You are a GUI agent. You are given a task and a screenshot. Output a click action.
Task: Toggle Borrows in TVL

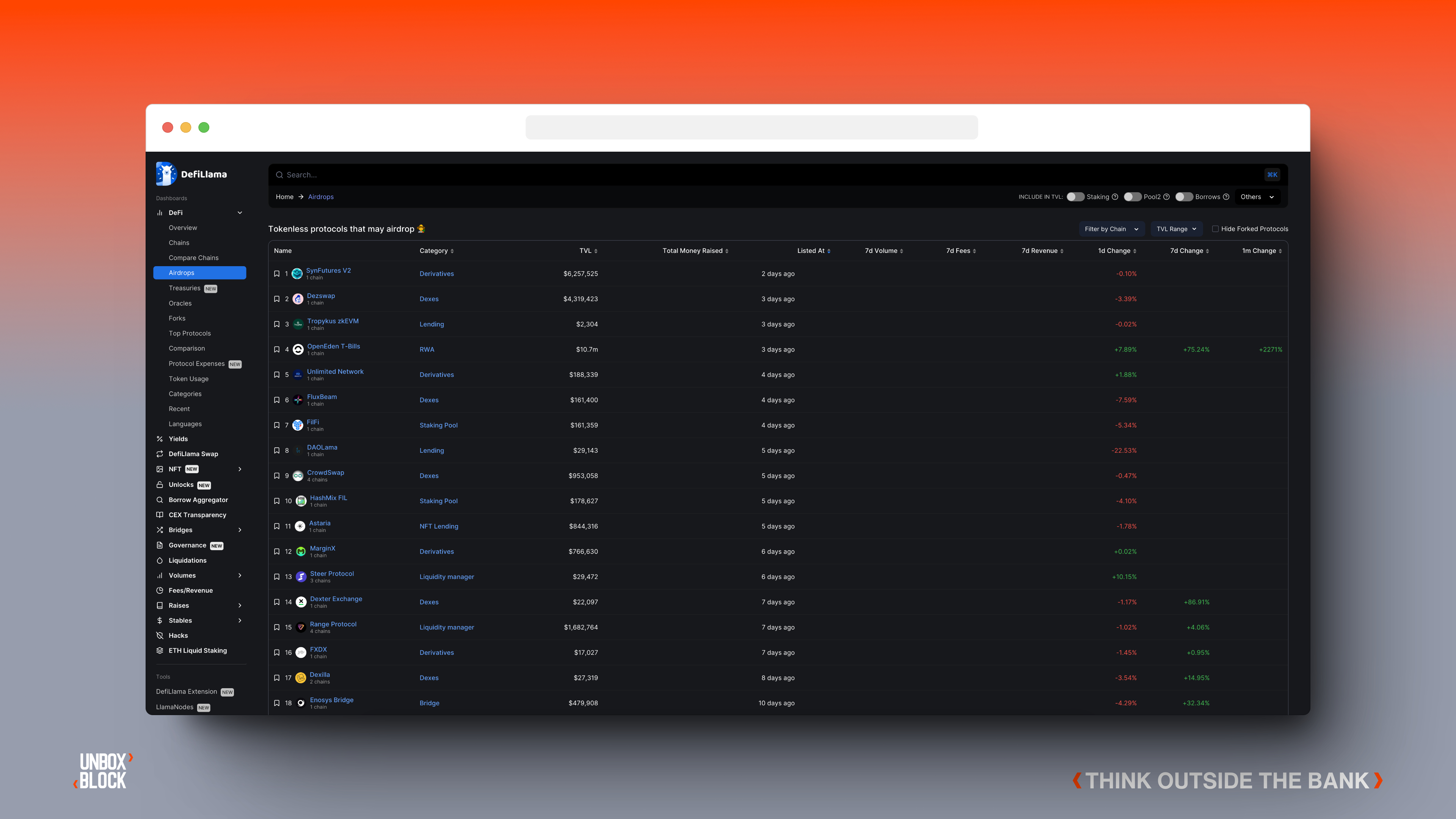coord(1184,197)
